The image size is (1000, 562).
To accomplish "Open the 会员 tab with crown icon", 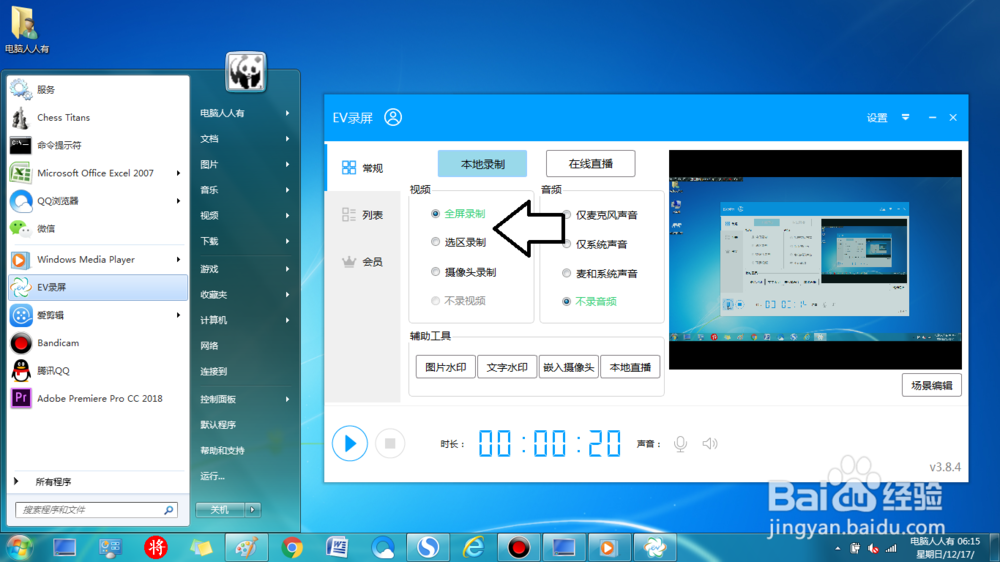I will (x=363, y=262).
